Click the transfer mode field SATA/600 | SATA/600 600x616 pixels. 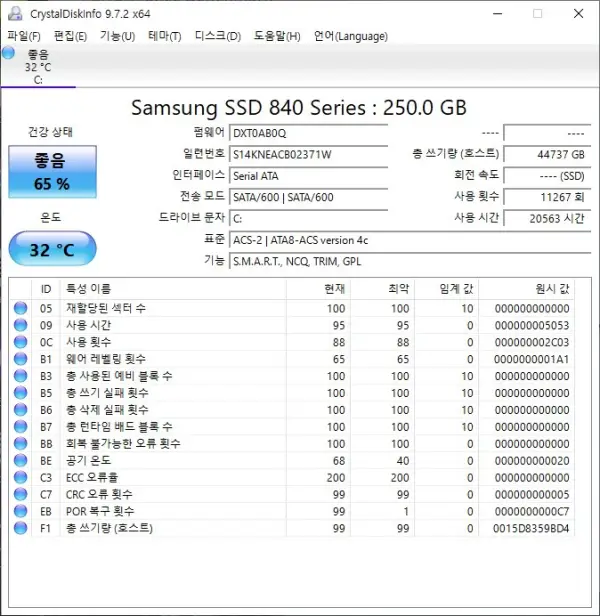tap(308, 197)
